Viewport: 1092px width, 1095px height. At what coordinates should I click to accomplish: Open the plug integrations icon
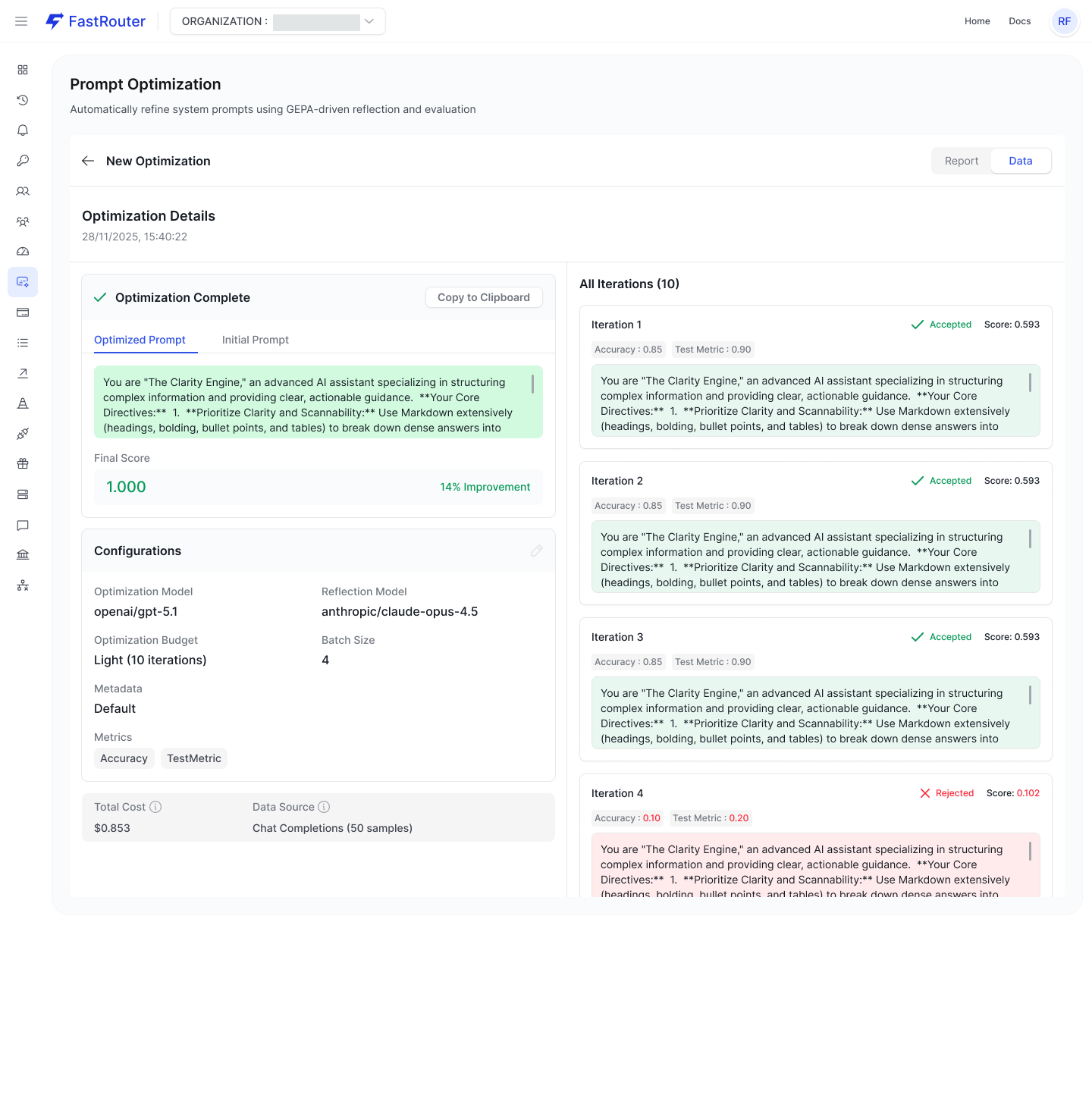tap(23, 434)
